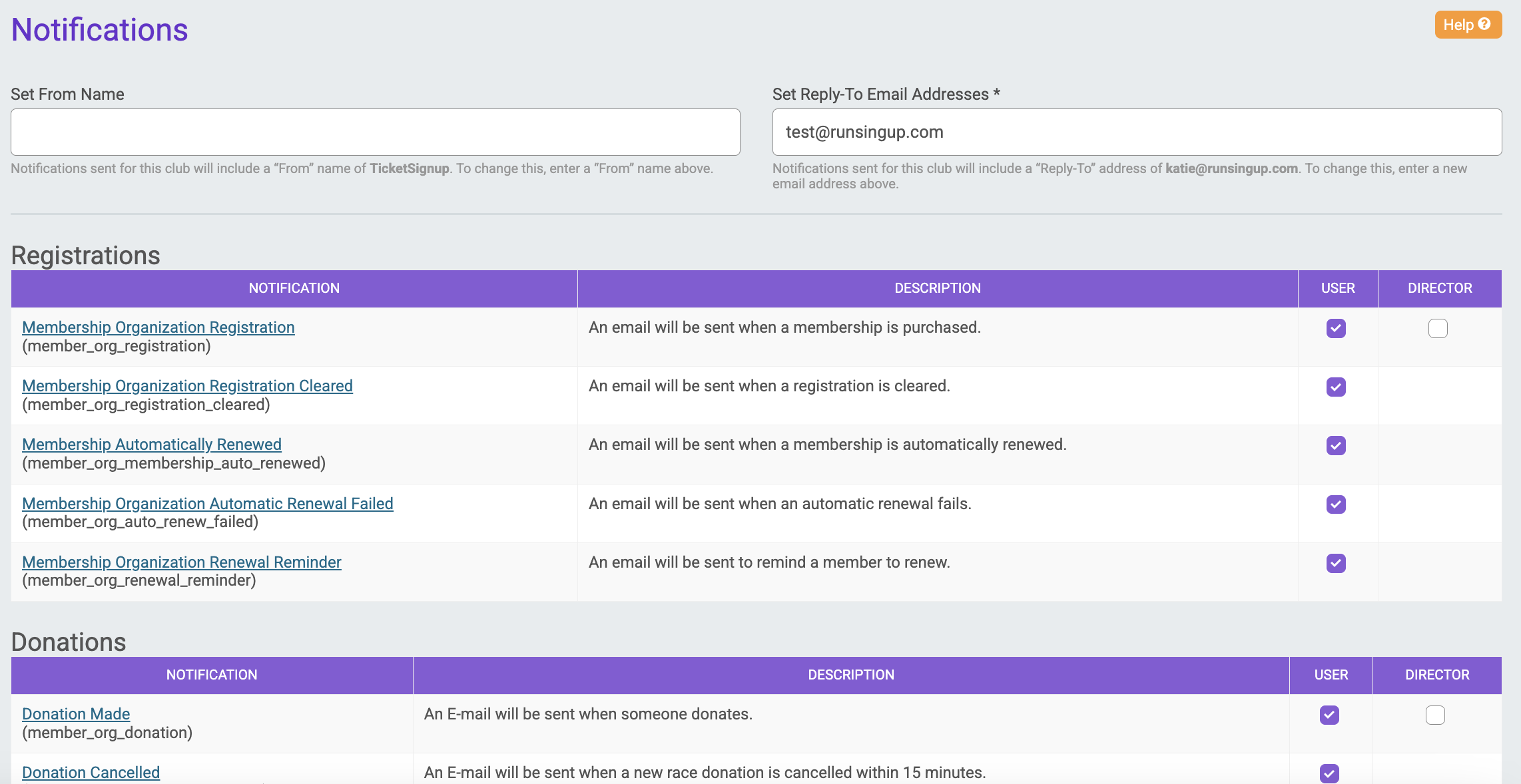Open the Donation Made link
The height and width of the screenshot is (784, 1521).
[x=76, y=714]
